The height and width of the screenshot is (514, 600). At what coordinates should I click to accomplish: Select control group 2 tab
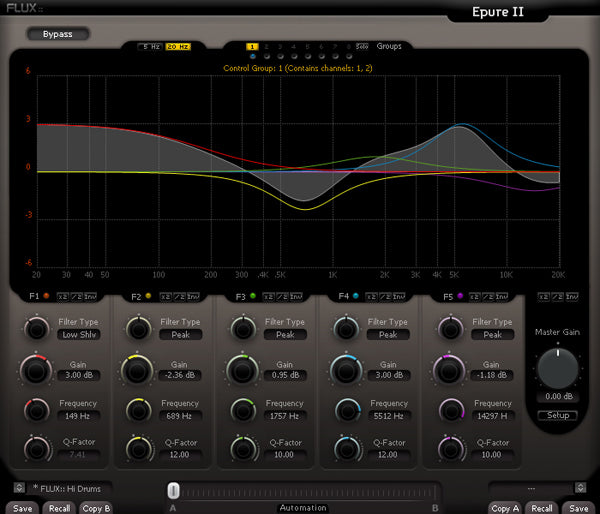(x=267, y=47)
